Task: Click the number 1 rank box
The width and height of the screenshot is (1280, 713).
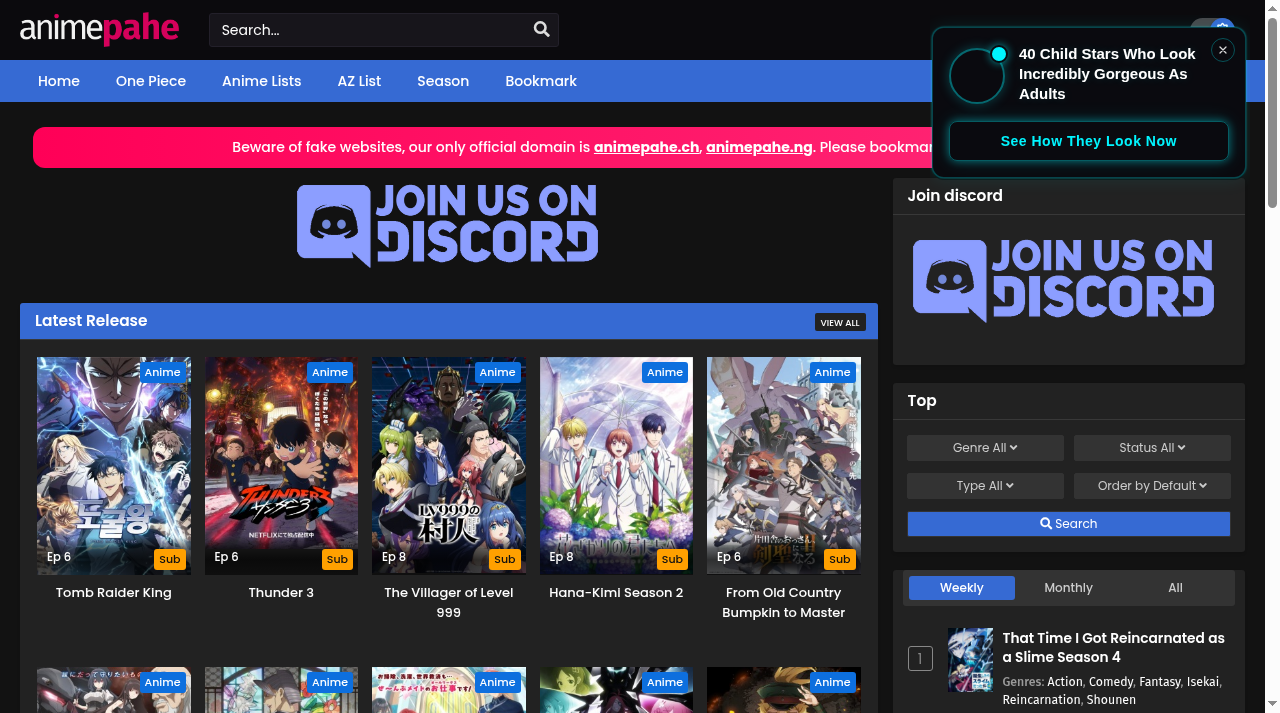Action: (x=920, y=658)
